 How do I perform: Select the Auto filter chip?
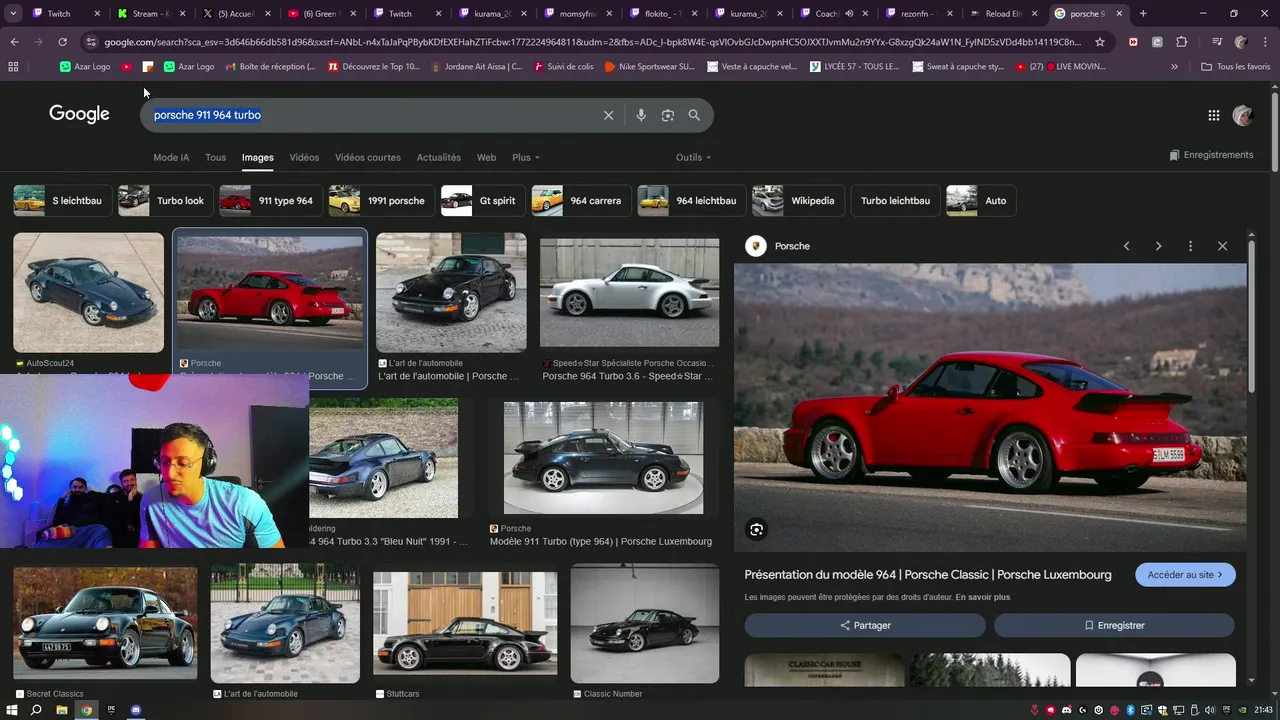tap(981, 201)
